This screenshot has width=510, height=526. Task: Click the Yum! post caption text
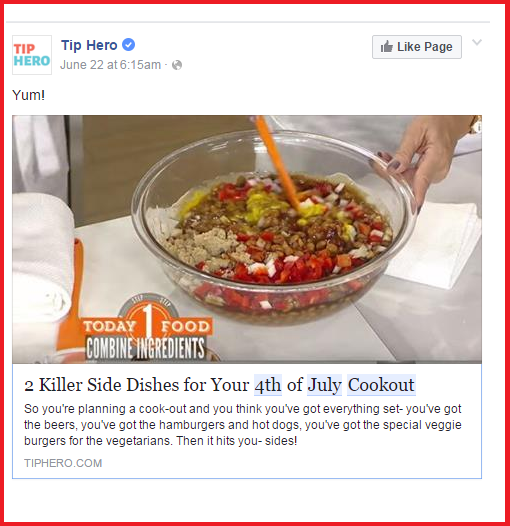(x=29, y=95)
